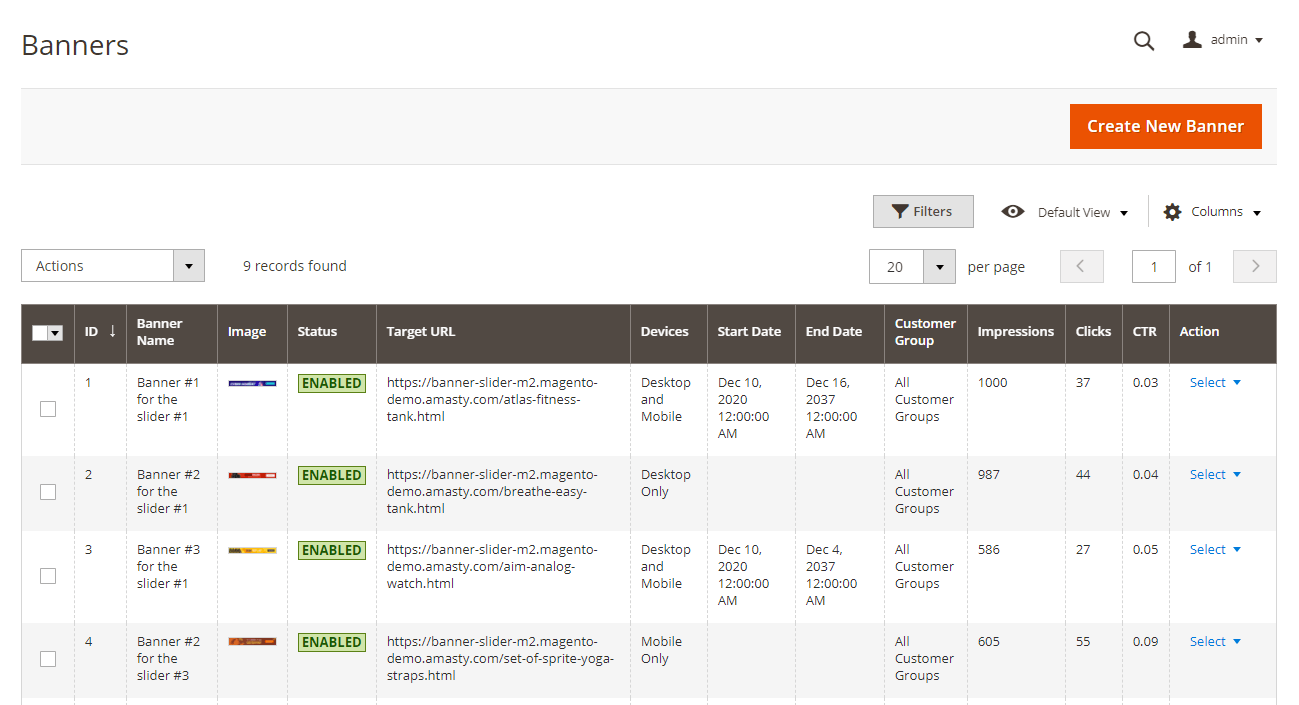Sort table by Impressions column header
Viewport: 1299px width, 705px height.
[1015, 332]
